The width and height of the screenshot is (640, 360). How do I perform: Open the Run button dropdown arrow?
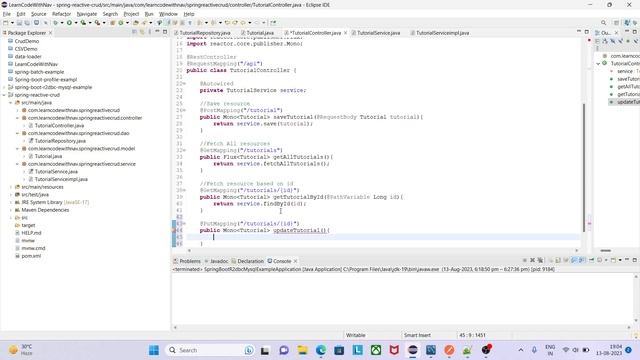(x=76, y=23)
